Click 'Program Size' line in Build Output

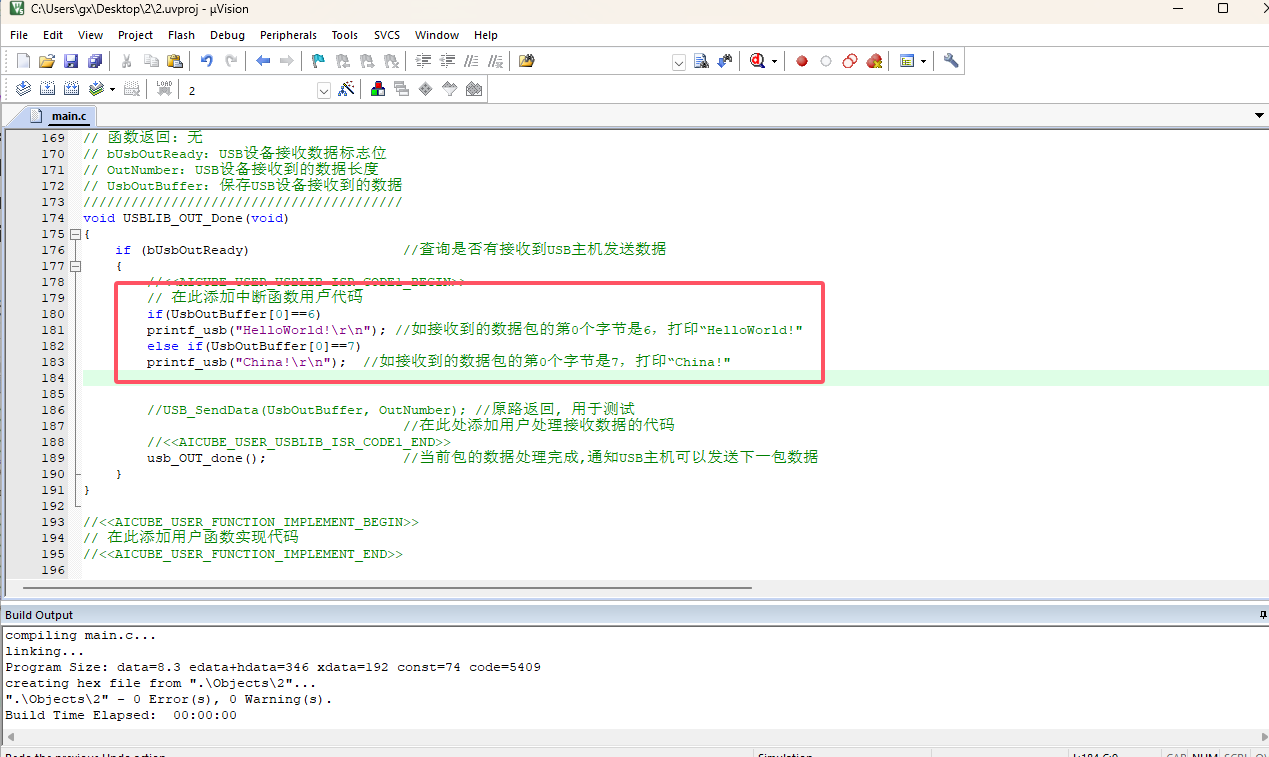273,667
